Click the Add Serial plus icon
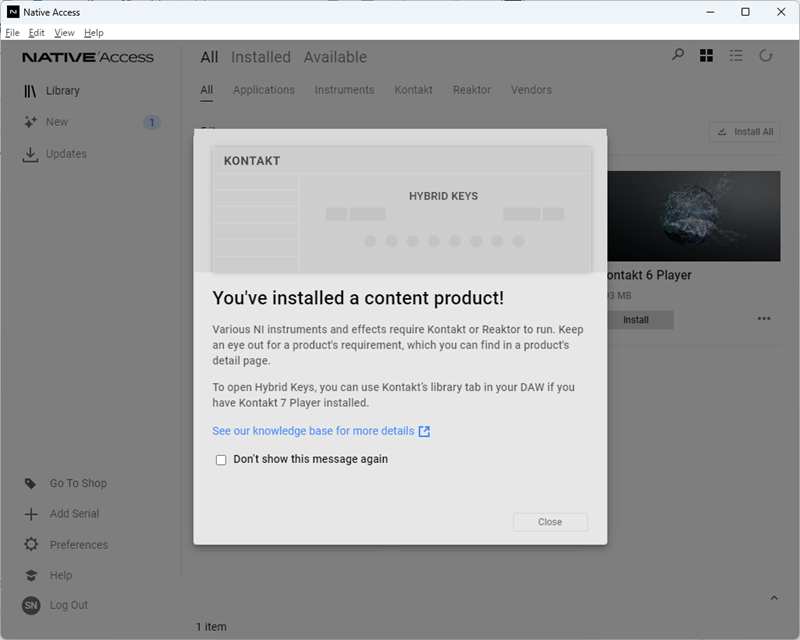The image size is (800, 640). tap(31, 514)
